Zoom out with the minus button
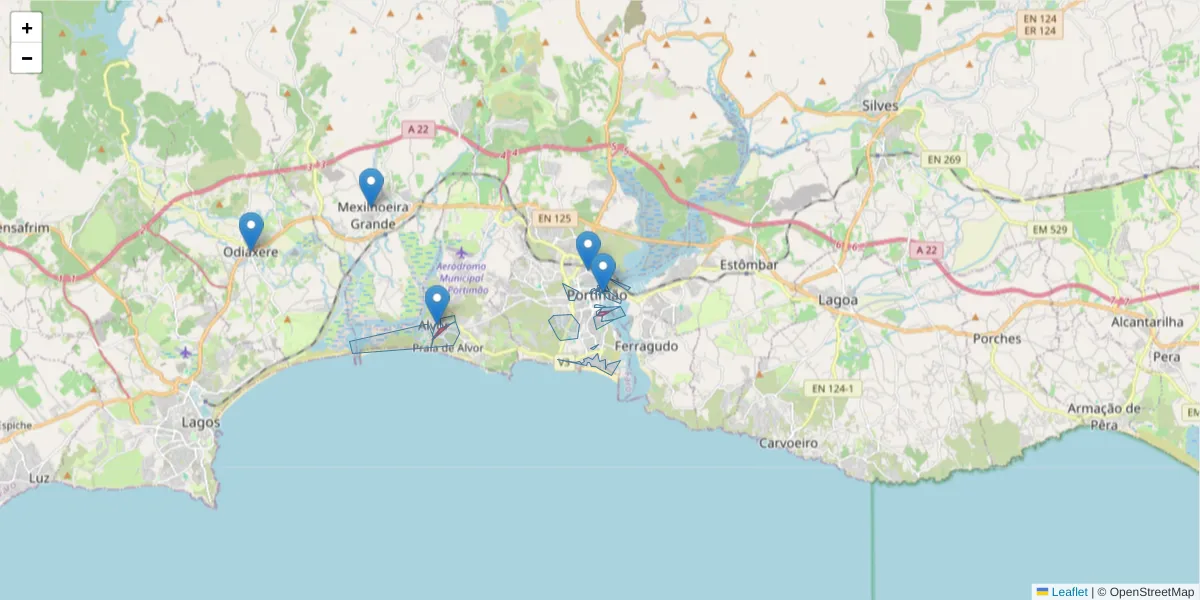Image resolution: width=1200 pixels, height=600 pixels. (x=27, y=58)
